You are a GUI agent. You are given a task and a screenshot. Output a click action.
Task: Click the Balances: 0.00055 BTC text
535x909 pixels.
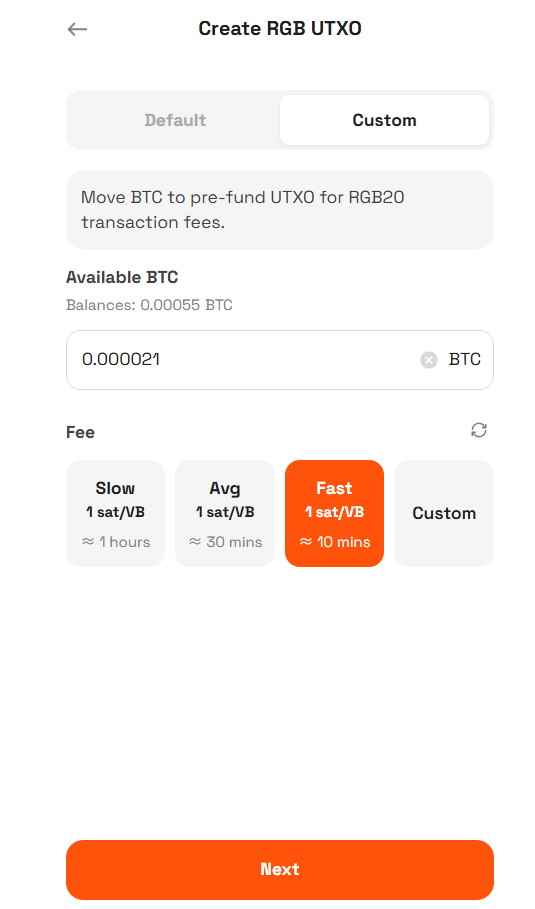pos(149,305)
